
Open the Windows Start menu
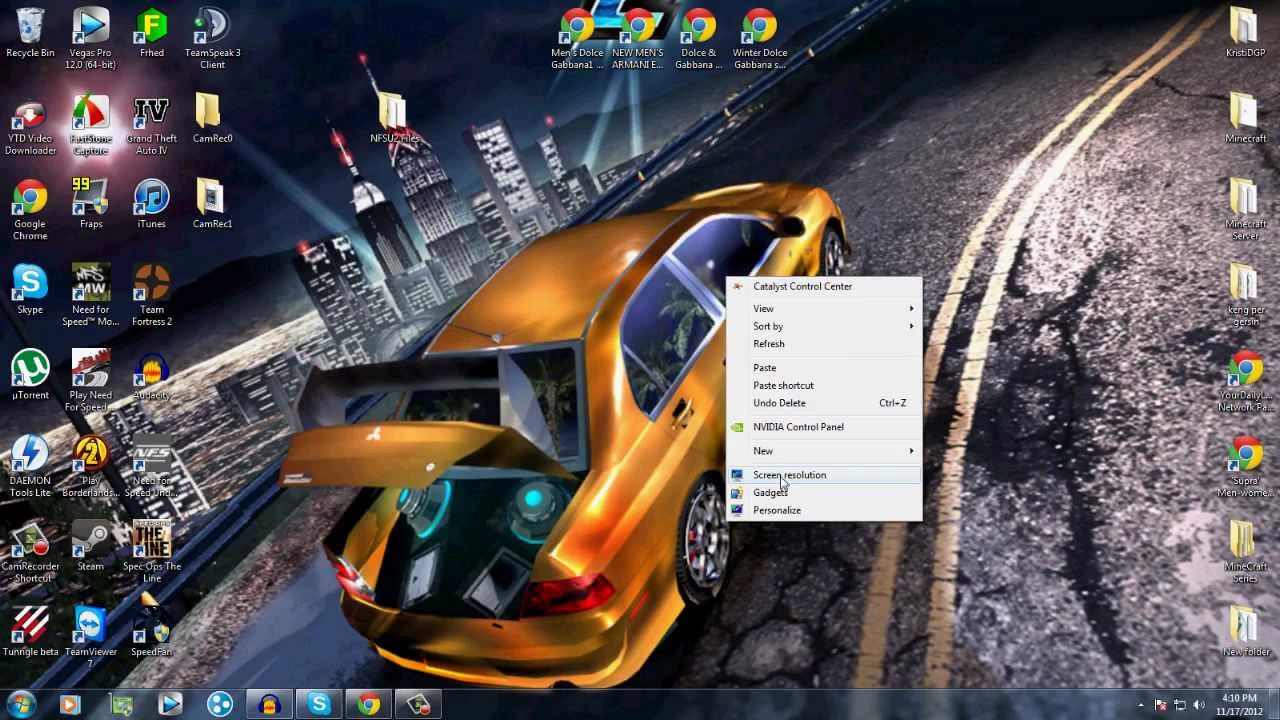20,704
